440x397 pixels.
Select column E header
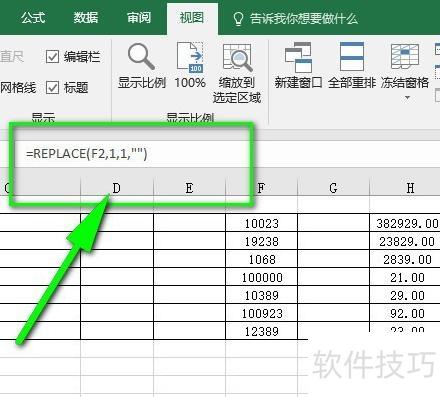(x=189, y=188)
